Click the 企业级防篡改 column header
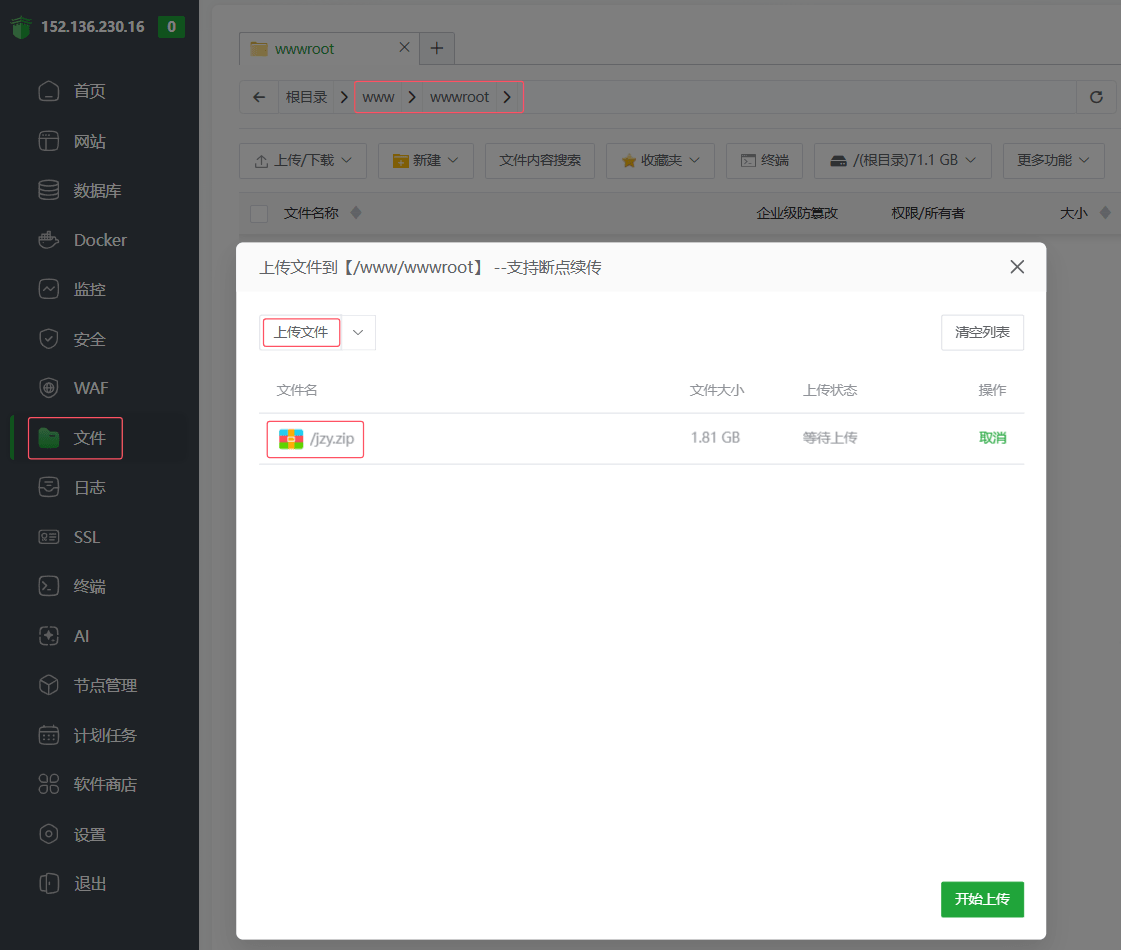The width and height of the screenshot is (1121, 950). [x=797, y=213]
